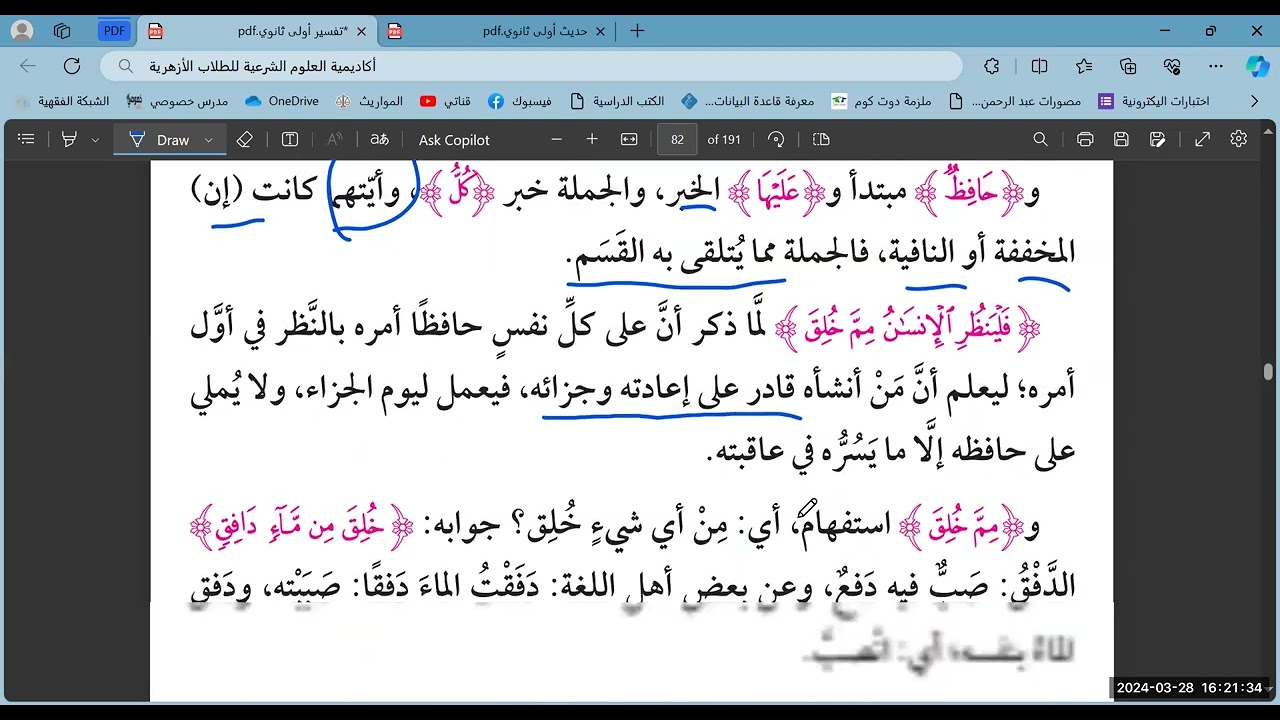This screenshot has height=720, width=1280.
Task: Open the Copilot sidebar
Action: pos(1257,66)
